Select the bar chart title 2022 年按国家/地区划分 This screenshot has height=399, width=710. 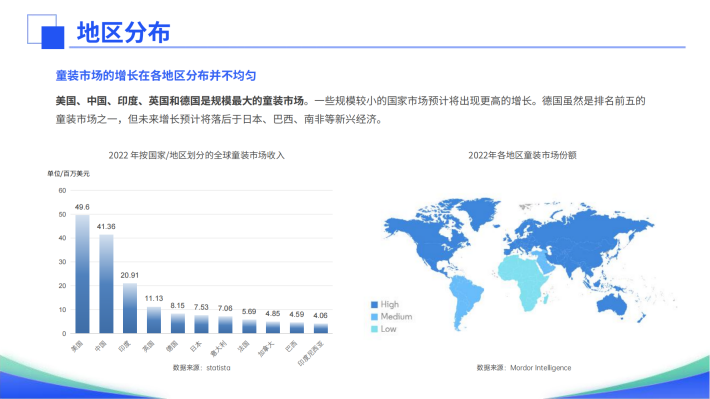click(197, 155)
